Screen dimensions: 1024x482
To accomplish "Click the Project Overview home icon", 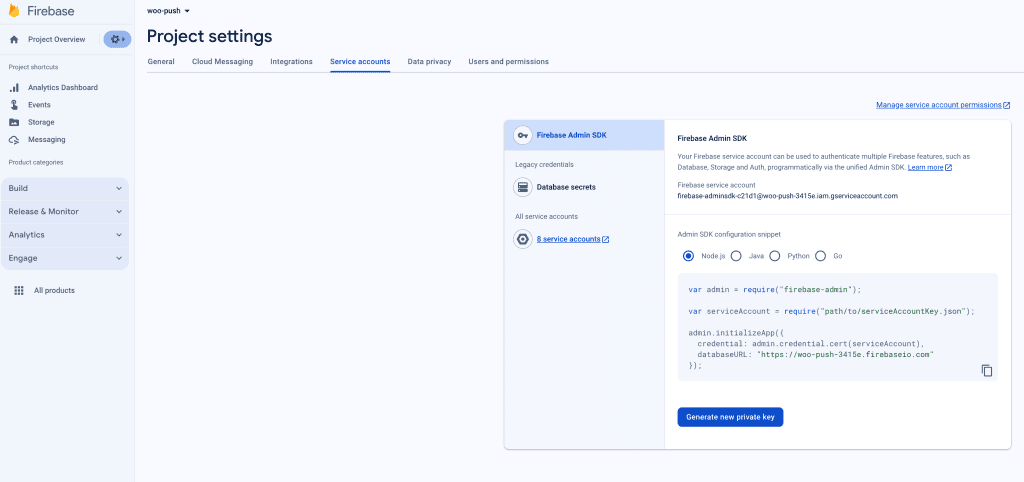I will (x=14, y=40).
